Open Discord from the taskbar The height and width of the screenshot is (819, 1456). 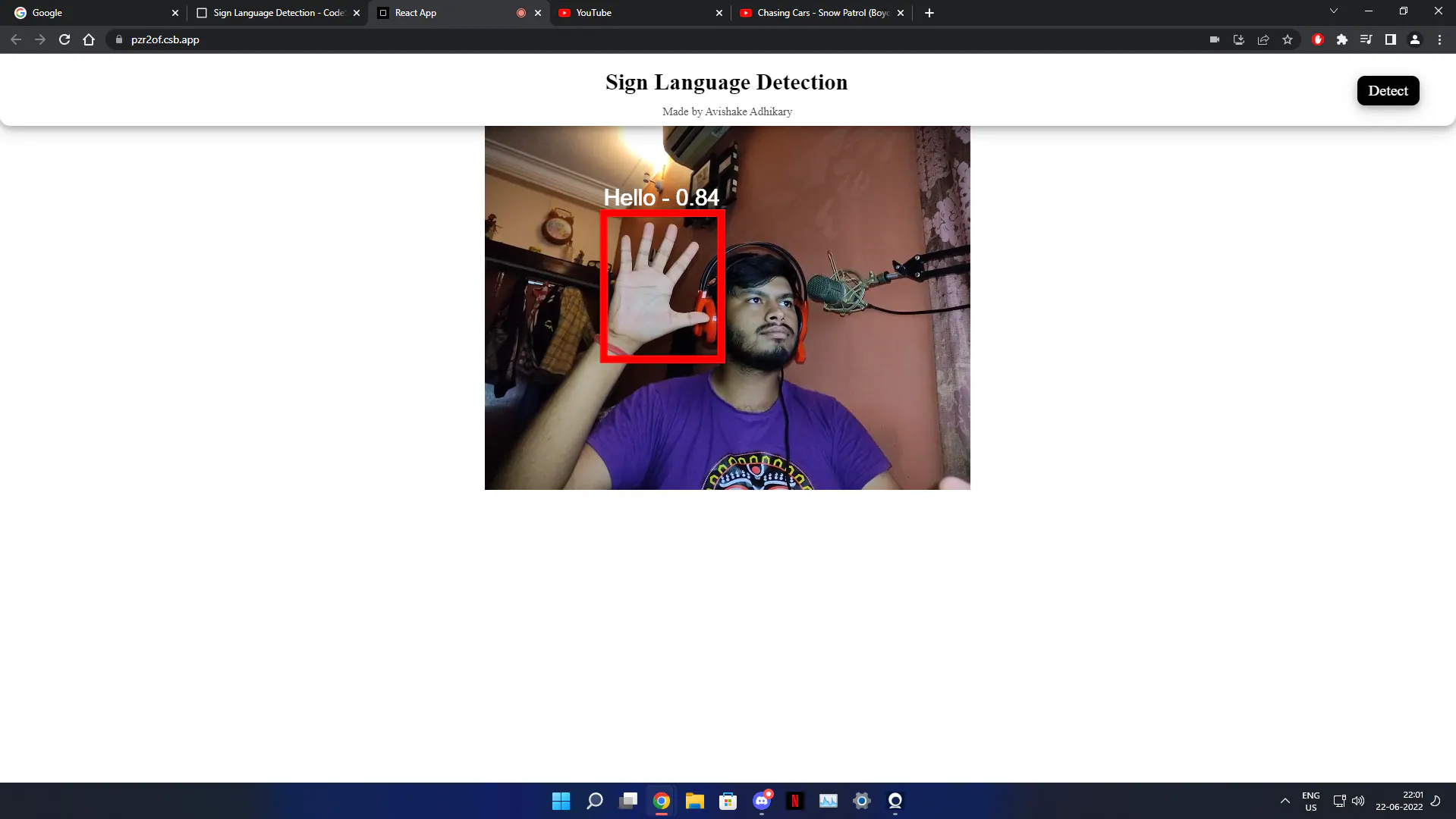pyautogui.click(x=762, y=801)
